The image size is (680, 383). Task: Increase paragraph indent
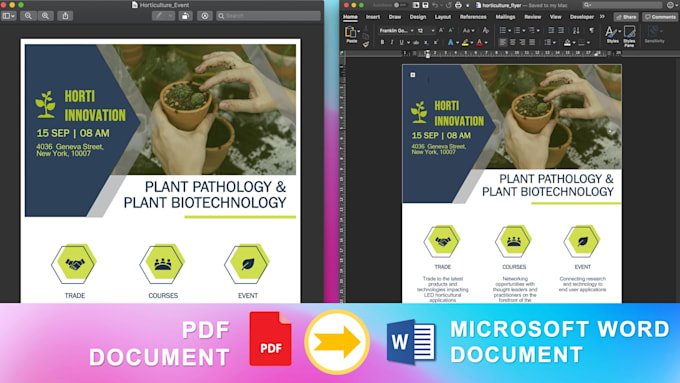coord(561,30)
